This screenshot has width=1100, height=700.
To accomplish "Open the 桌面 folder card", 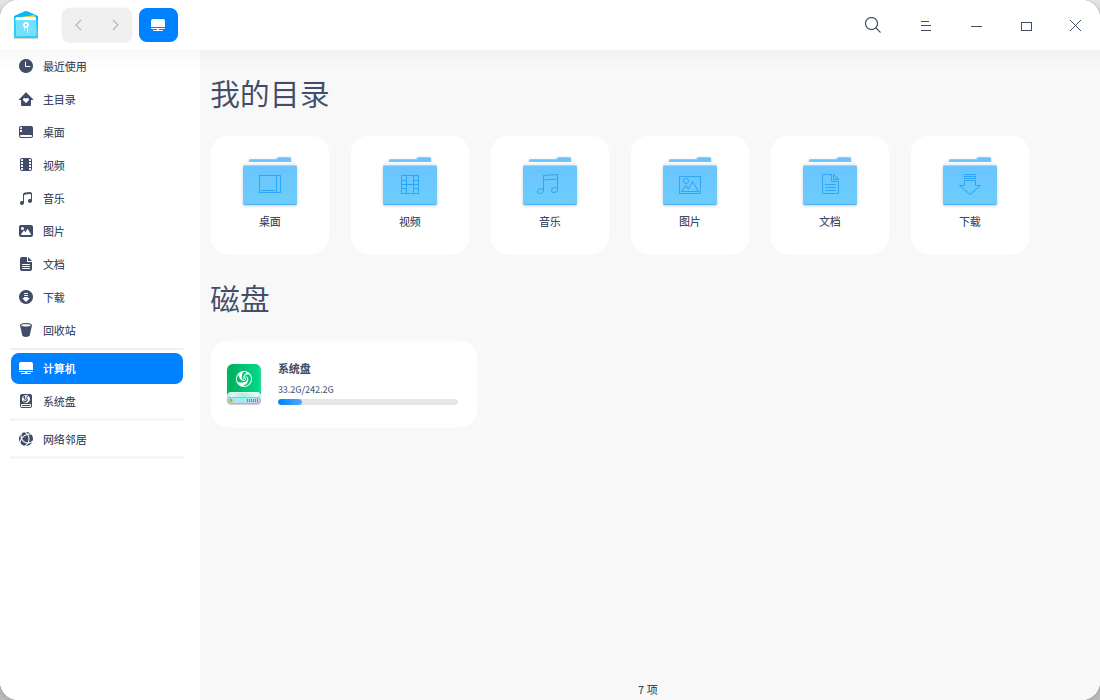I will pos(270,195).
